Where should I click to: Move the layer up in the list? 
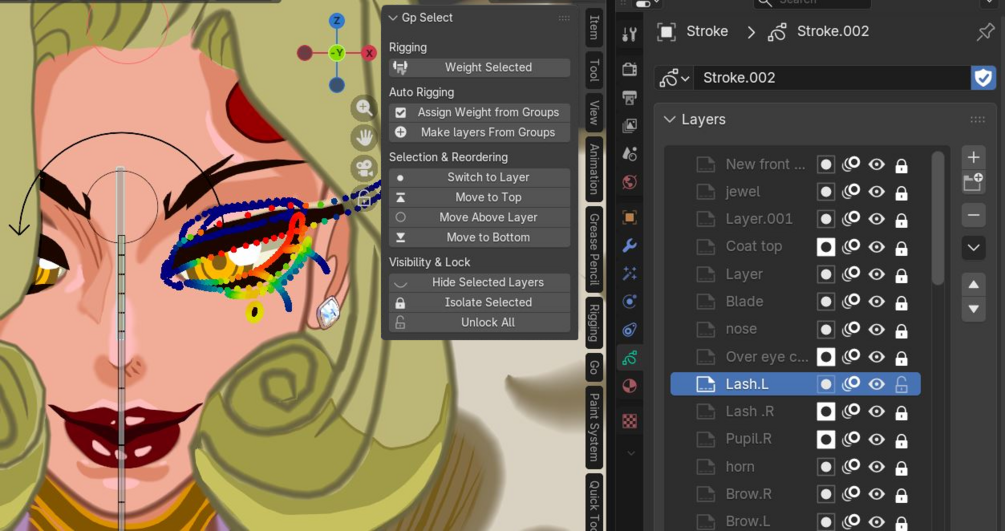click(973, 284)
